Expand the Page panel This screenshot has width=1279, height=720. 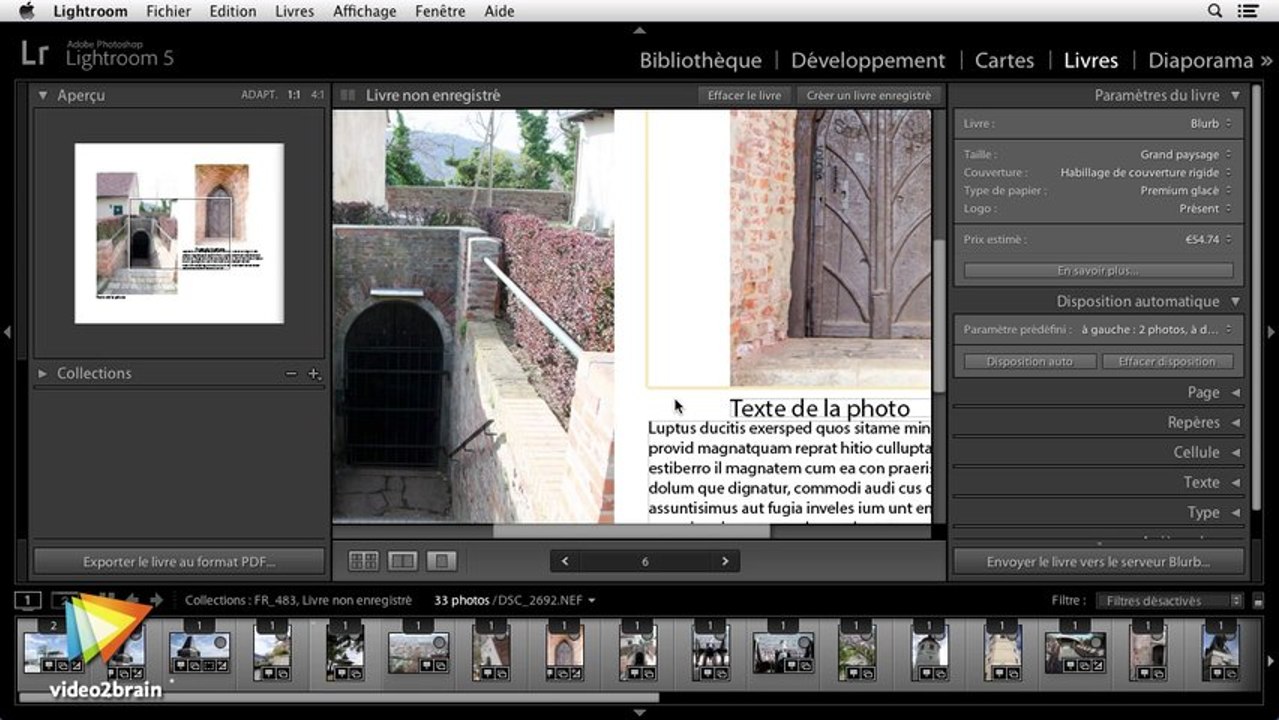point(1235,392)
